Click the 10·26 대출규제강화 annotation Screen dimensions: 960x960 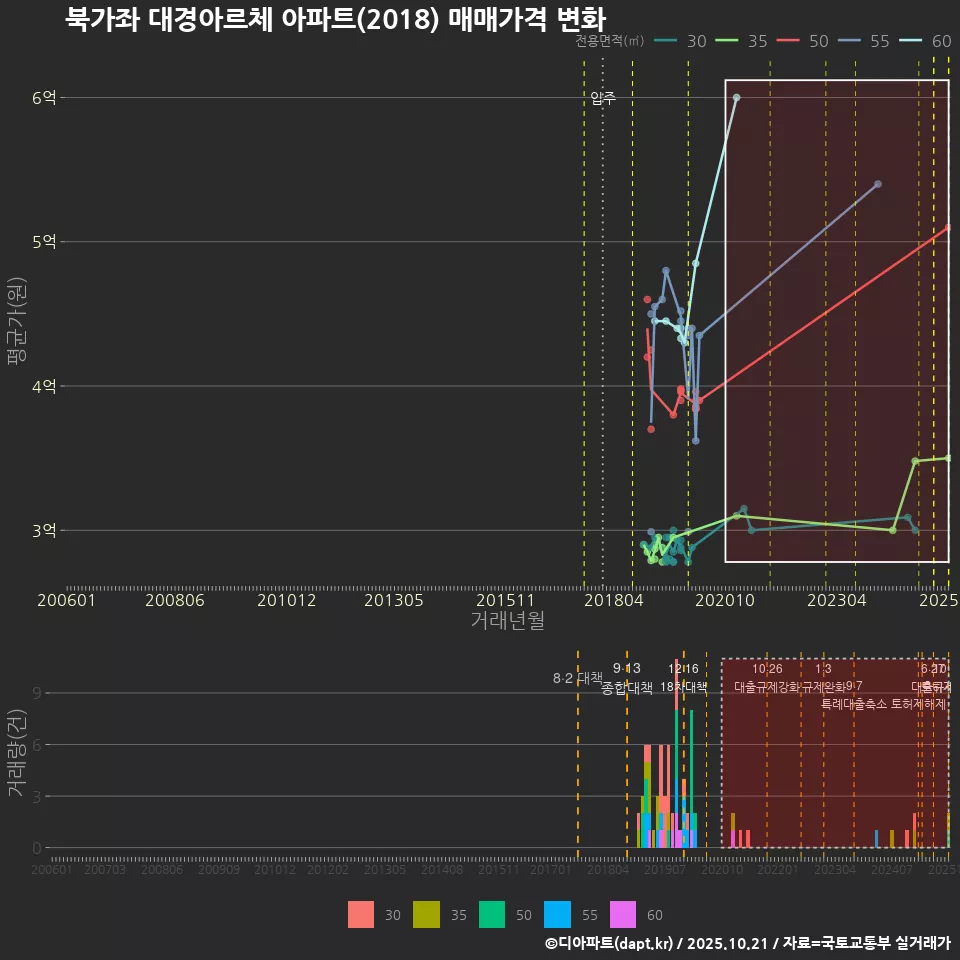765,680
